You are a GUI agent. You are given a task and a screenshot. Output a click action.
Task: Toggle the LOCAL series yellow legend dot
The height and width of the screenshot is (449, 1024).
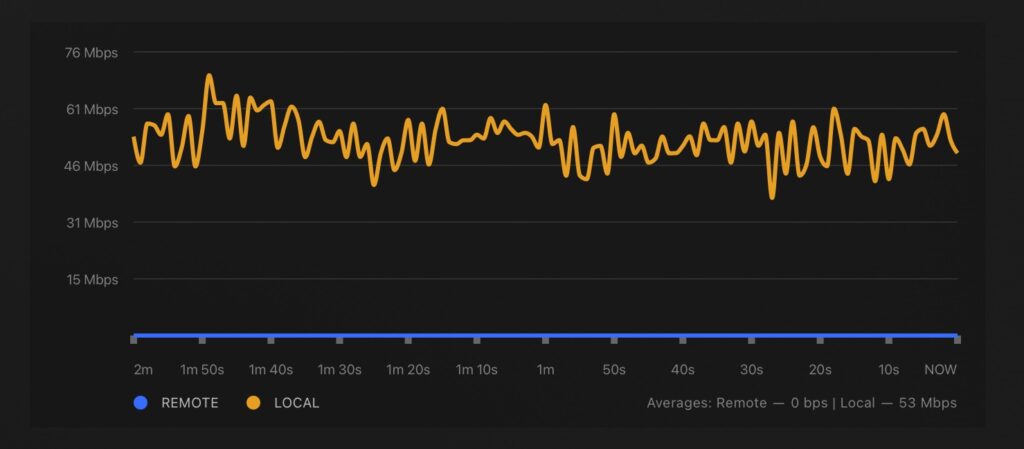pos(253,403)
